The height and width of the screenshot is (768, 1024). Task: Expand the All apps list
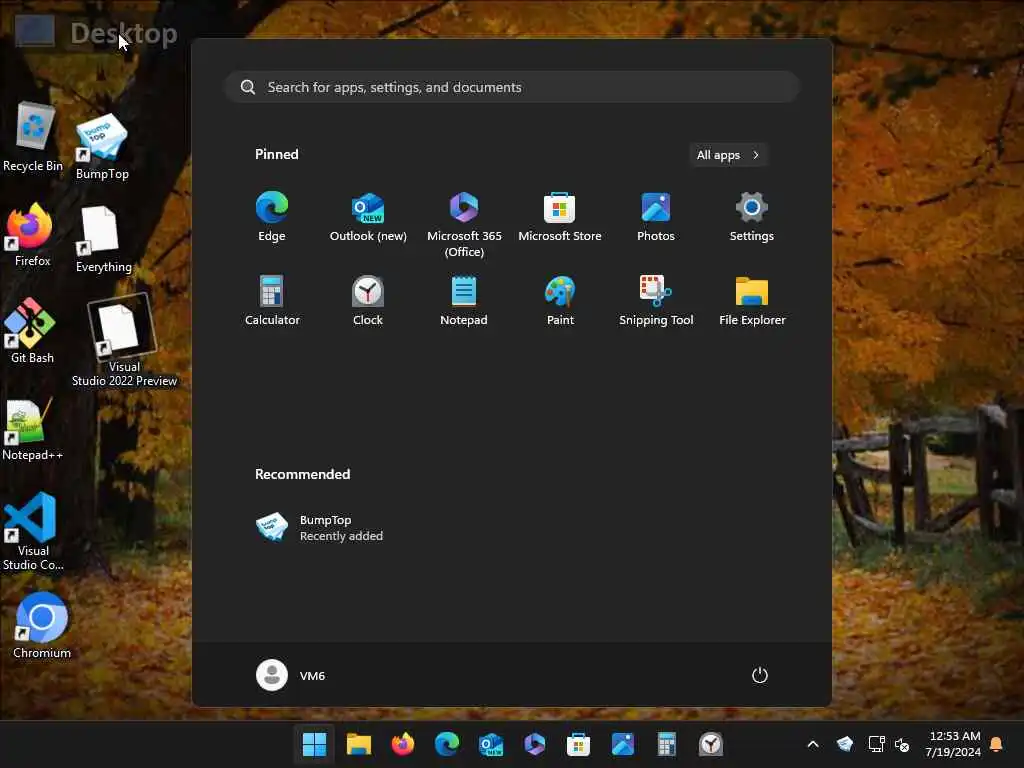coord(728,155)
